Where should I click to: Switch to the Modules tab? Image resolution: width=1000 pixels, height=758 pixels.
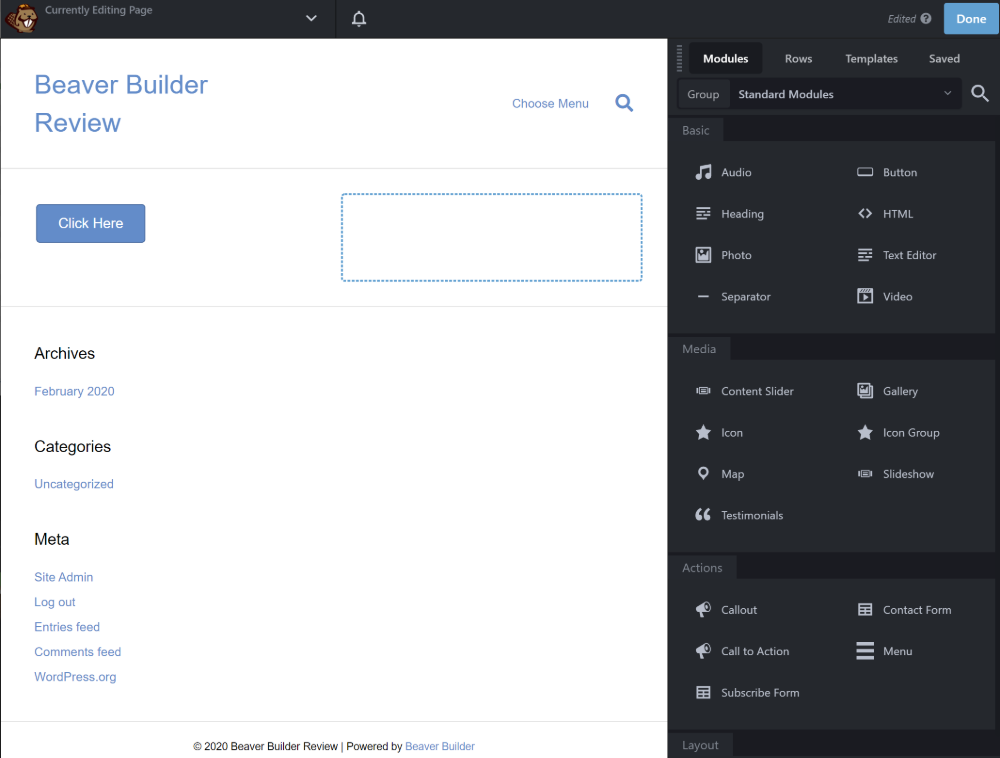click(x=726, y=59)
